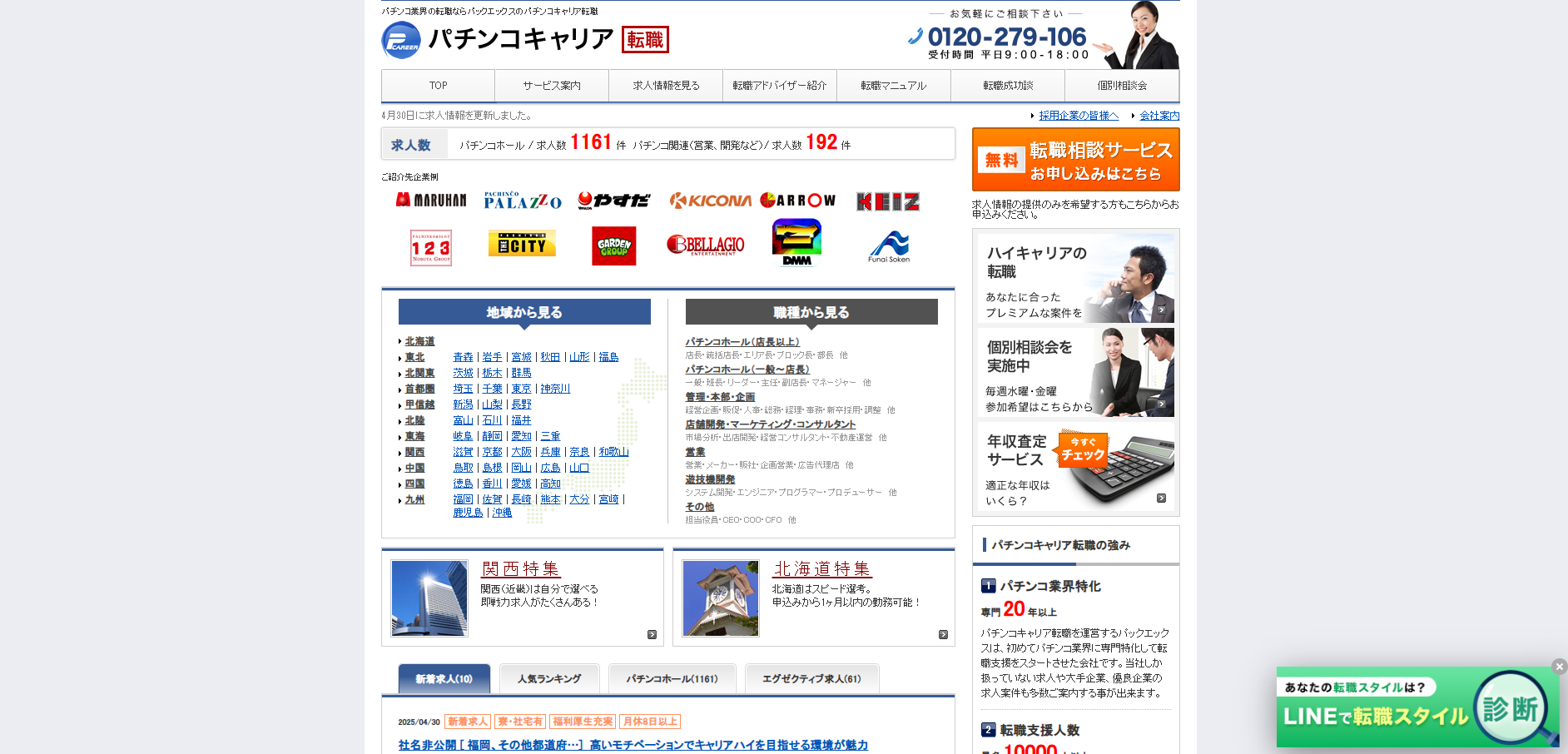Click the arrow icon in 北海道特集 box
The image size is (1568, 754).
943,634
